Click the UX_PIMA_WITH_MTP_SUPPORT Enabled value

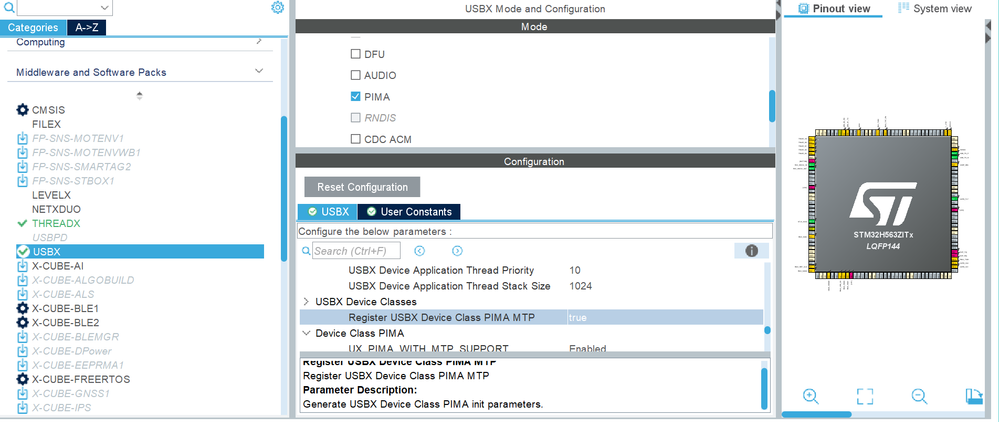pyautogui.click(x=587, y=348)
